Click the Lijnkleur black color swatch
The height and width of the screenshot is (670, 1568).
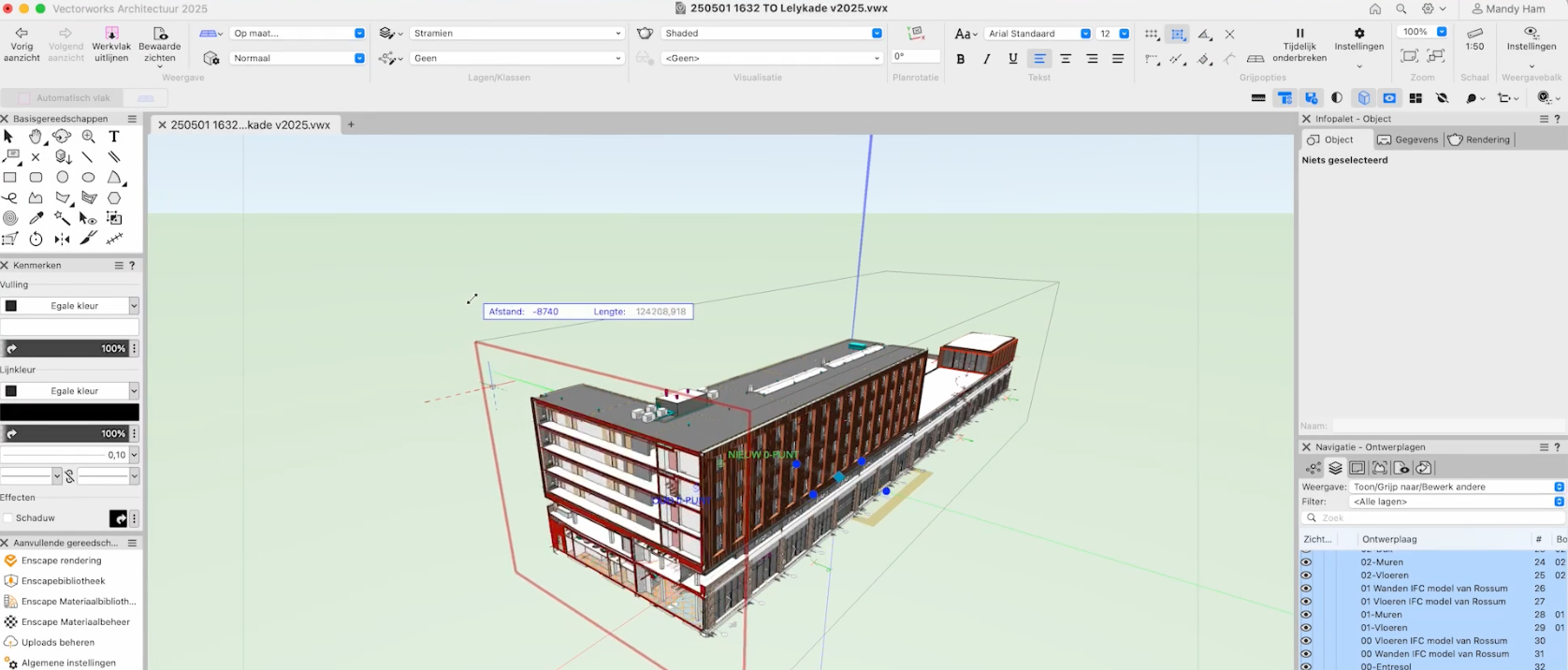pyautogui.click(x=69, y=412)
